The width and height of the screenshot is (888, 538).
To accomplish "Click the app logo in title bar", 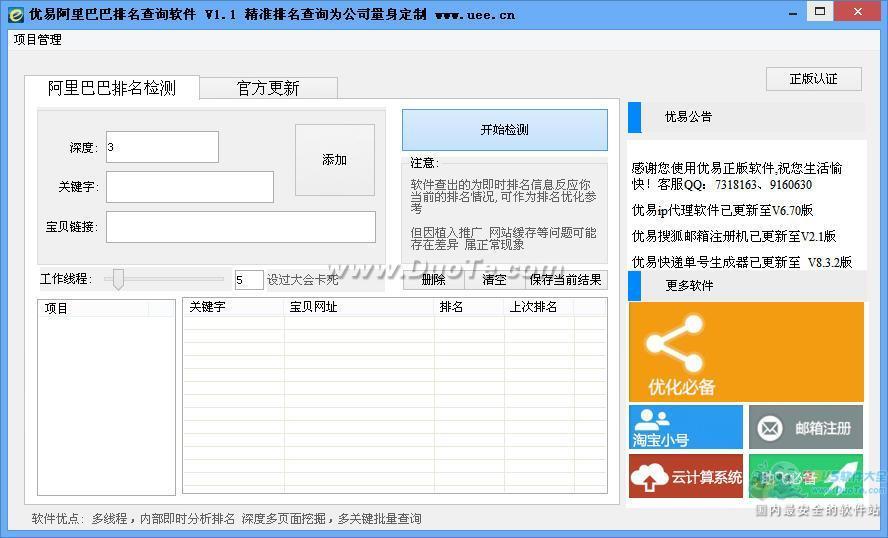I will coord(15,14).
